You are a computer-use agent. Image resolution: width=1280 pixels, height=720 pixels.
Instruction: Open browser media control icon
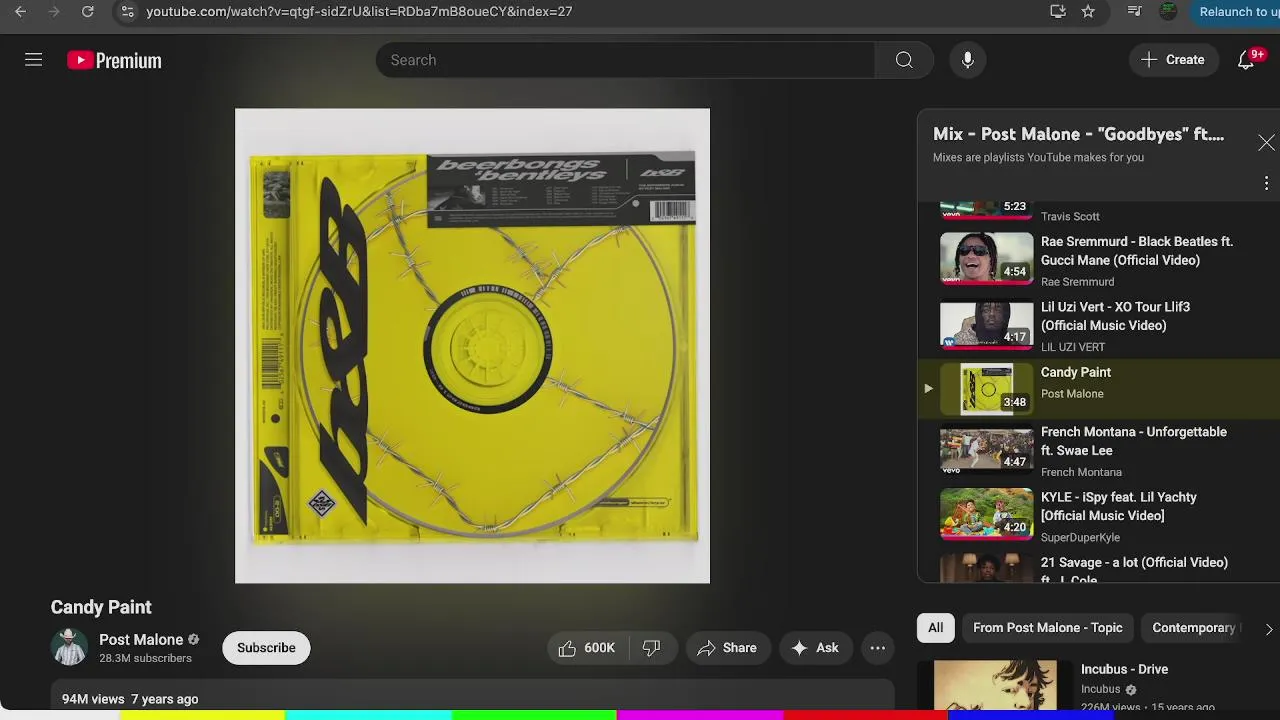pyautogui.click(x=1134, y=12)
